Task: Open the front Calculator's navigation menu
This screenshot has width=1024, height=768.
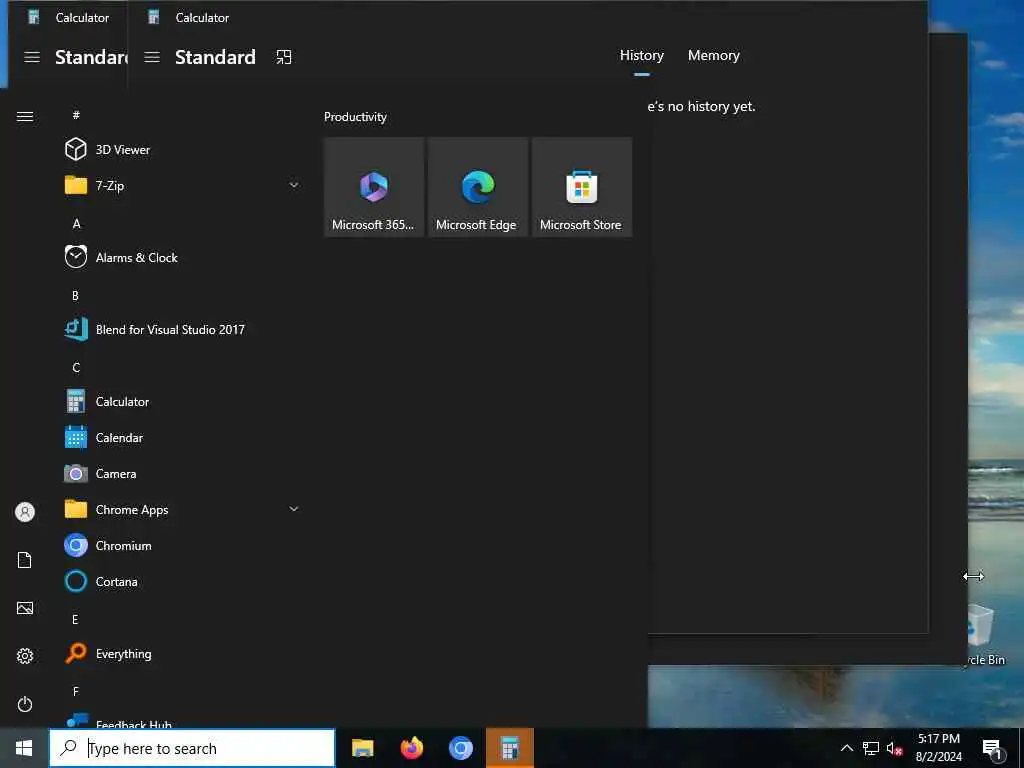Action: tap(152, 57)
